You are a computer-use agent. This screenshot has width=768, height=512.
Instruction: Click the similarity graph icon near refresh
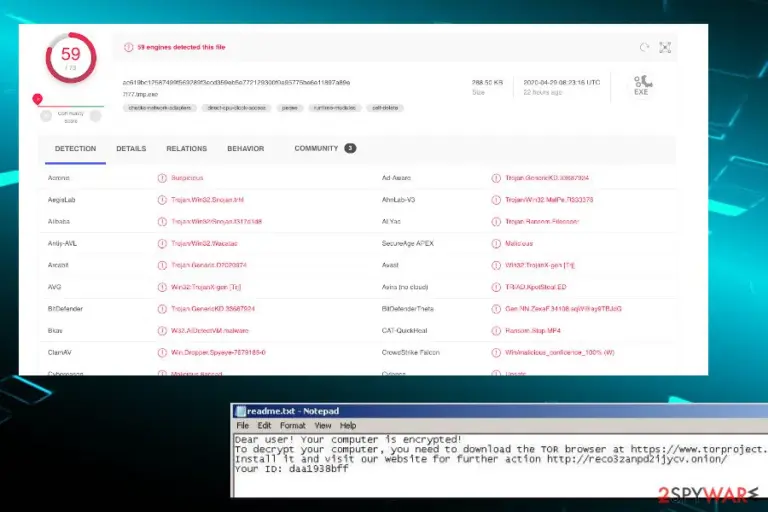[665, 48]
